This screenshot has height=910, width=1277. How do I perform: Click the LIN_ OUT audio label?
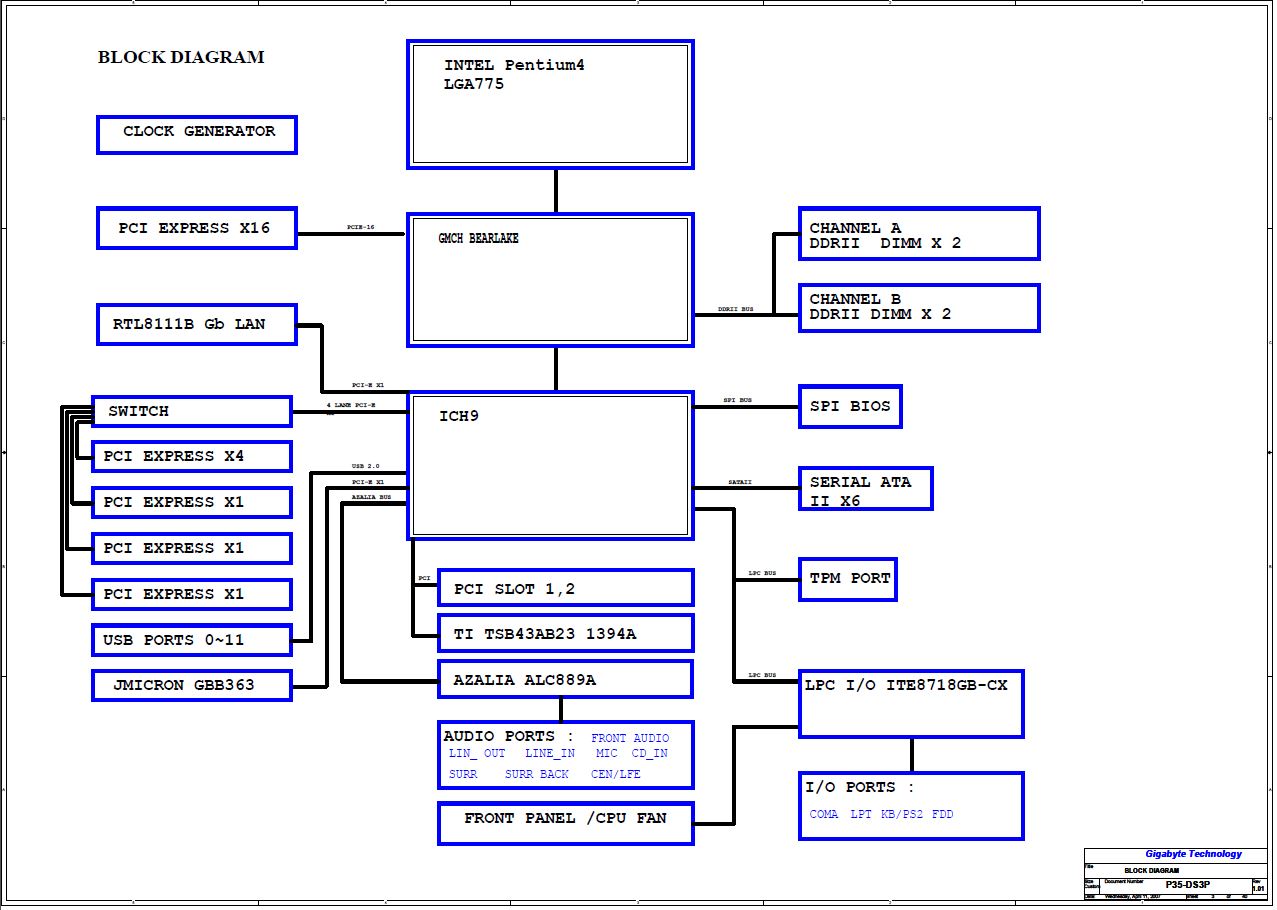click(x=477, y=753)
